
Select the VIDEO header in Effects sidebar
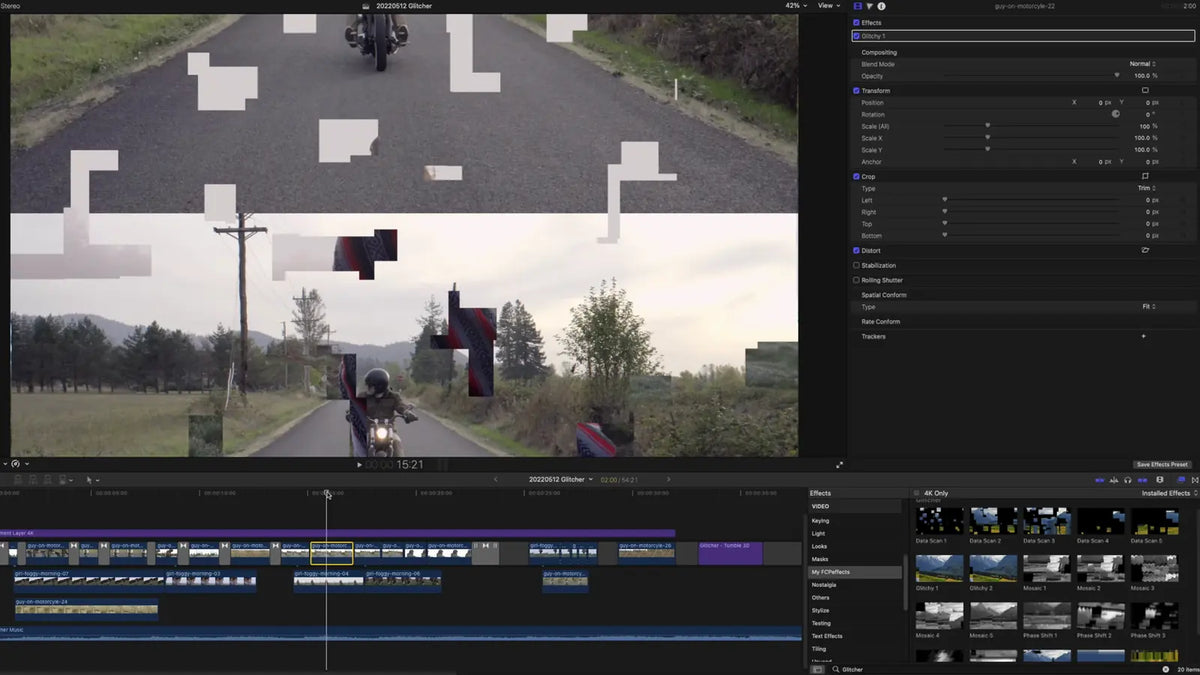tap(820, 506)
